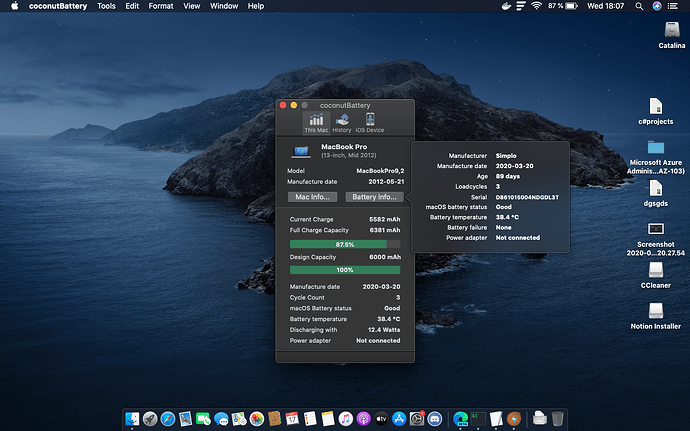Select the c#projects desktop file
The height and width of the screenshot is (431, 690).
[656, 111]
